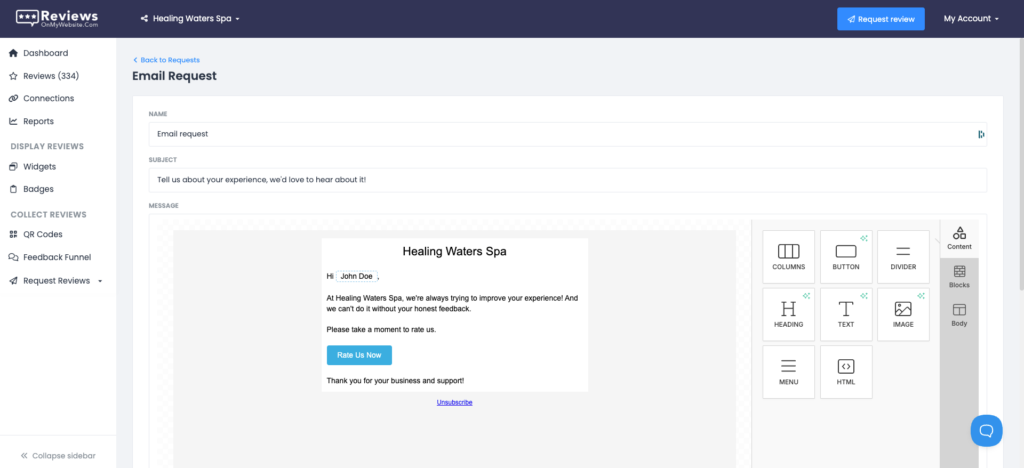
Task: Expand the My Account menu
Action: [x=971, y=19]
